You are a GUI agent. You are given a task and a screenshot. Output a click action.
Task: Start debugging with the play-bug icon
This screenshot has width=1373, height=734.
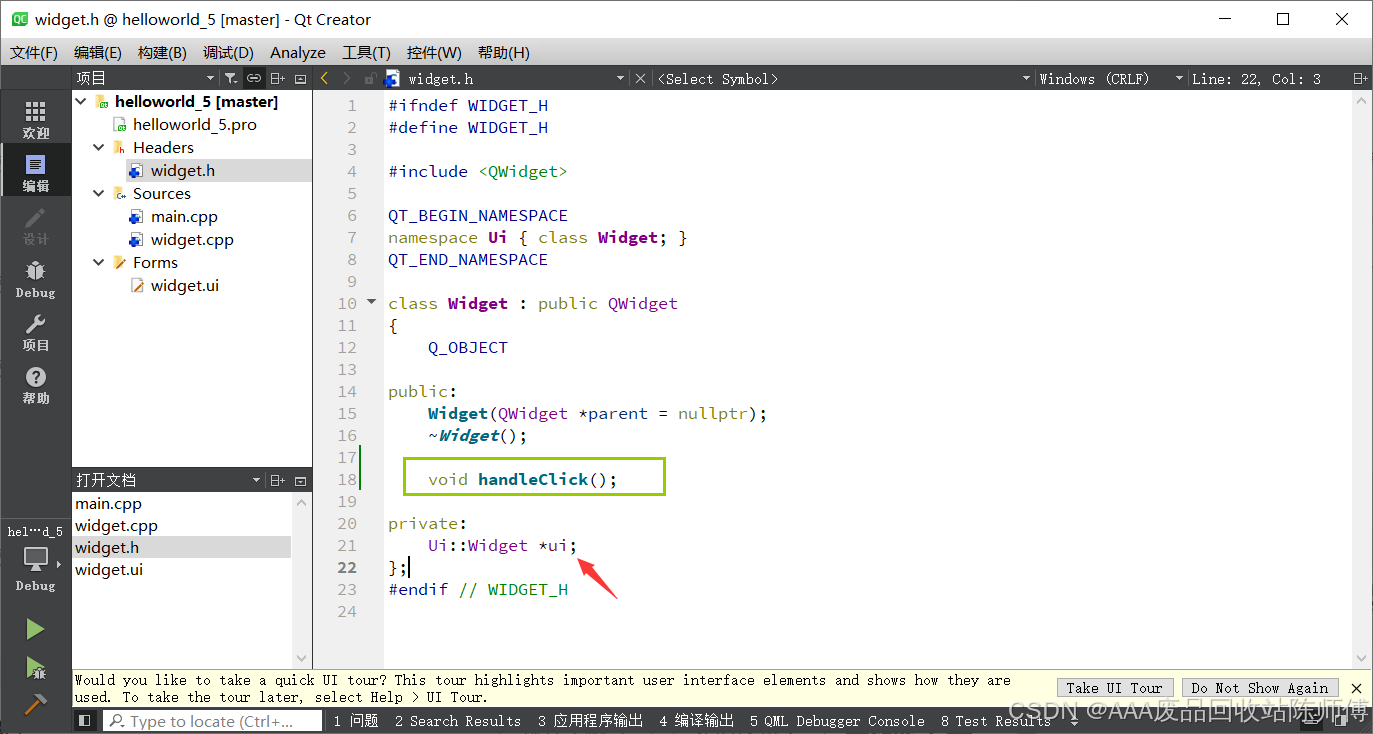(35, 667)
